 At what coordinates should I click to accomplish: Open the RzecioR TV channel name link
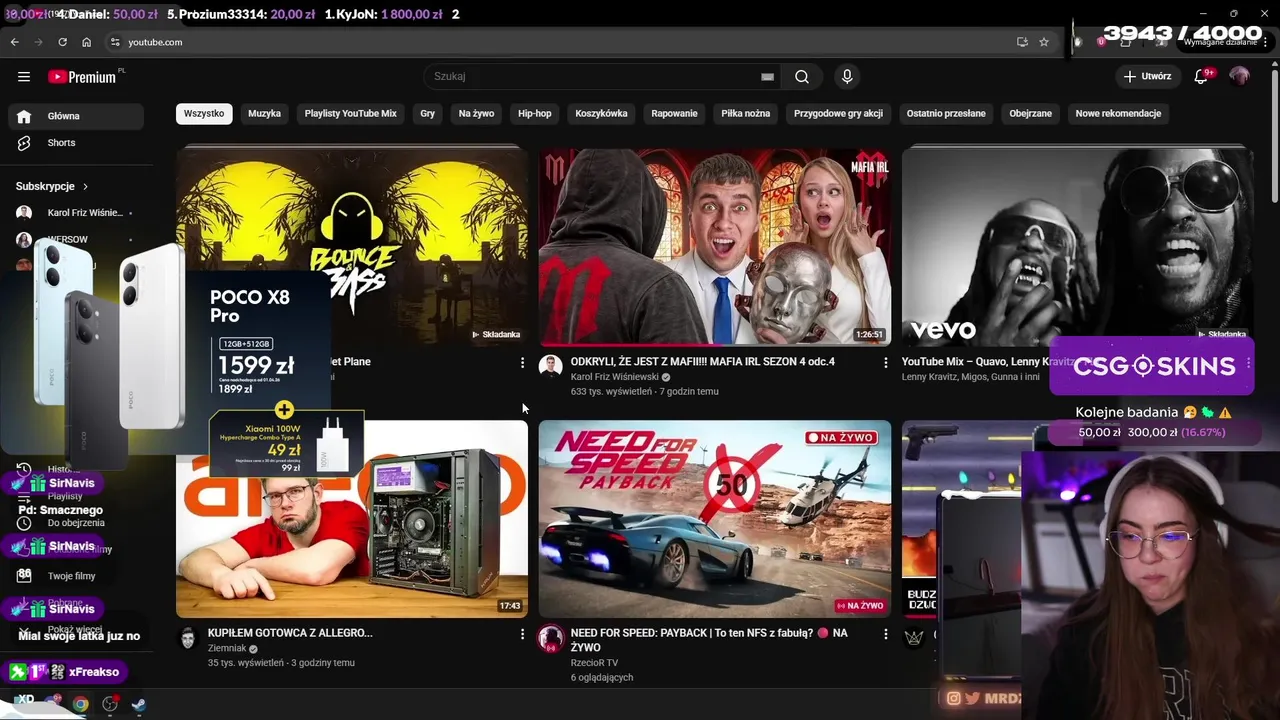[594, 663]
